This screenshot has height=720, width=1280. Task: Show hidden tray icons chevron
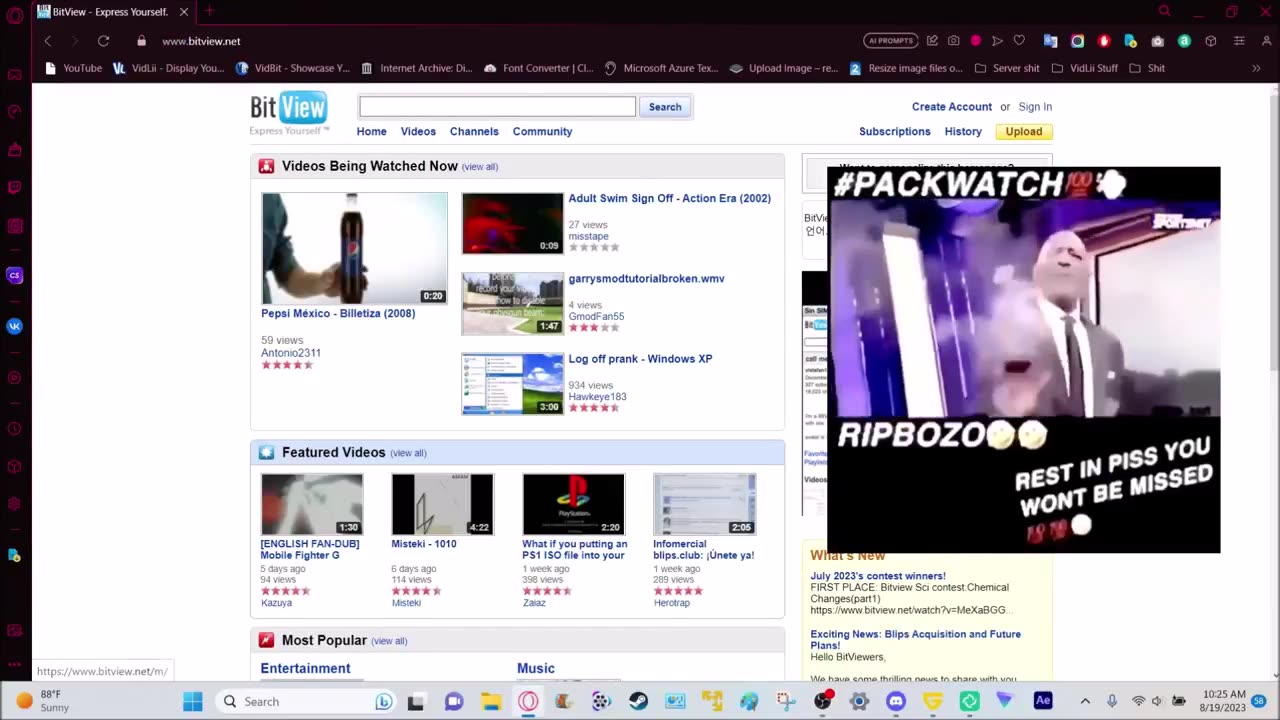pyautogui.click(x=1085, y=701)
